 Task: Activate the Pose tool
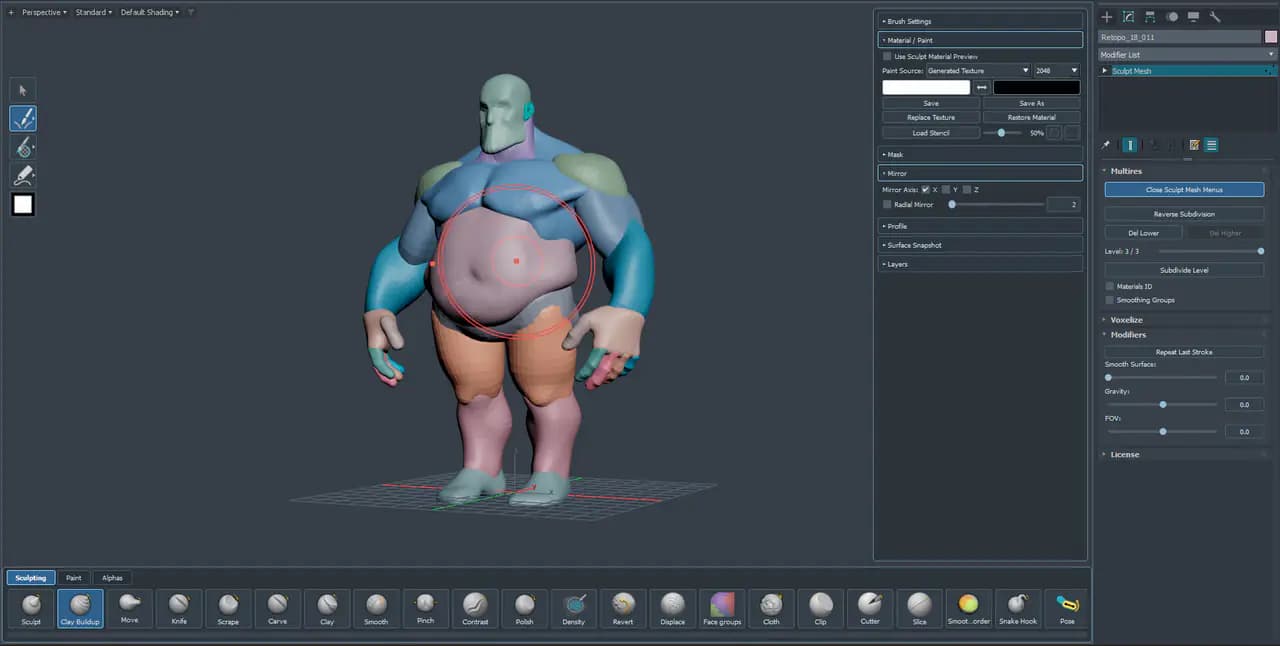click(x=1067, y=608)
